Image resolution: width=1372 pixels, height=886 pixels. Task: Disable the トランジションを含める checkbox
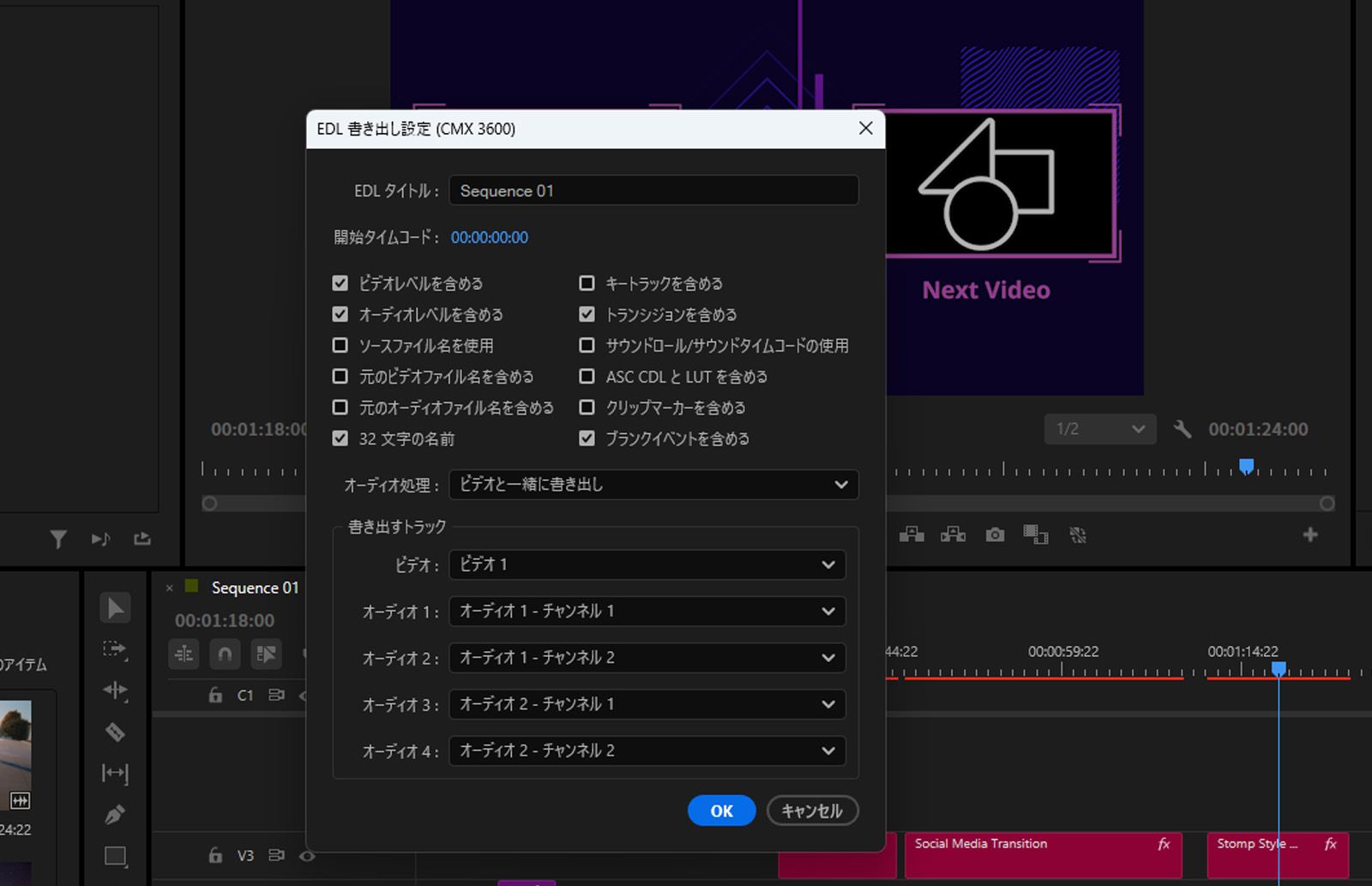587,314
